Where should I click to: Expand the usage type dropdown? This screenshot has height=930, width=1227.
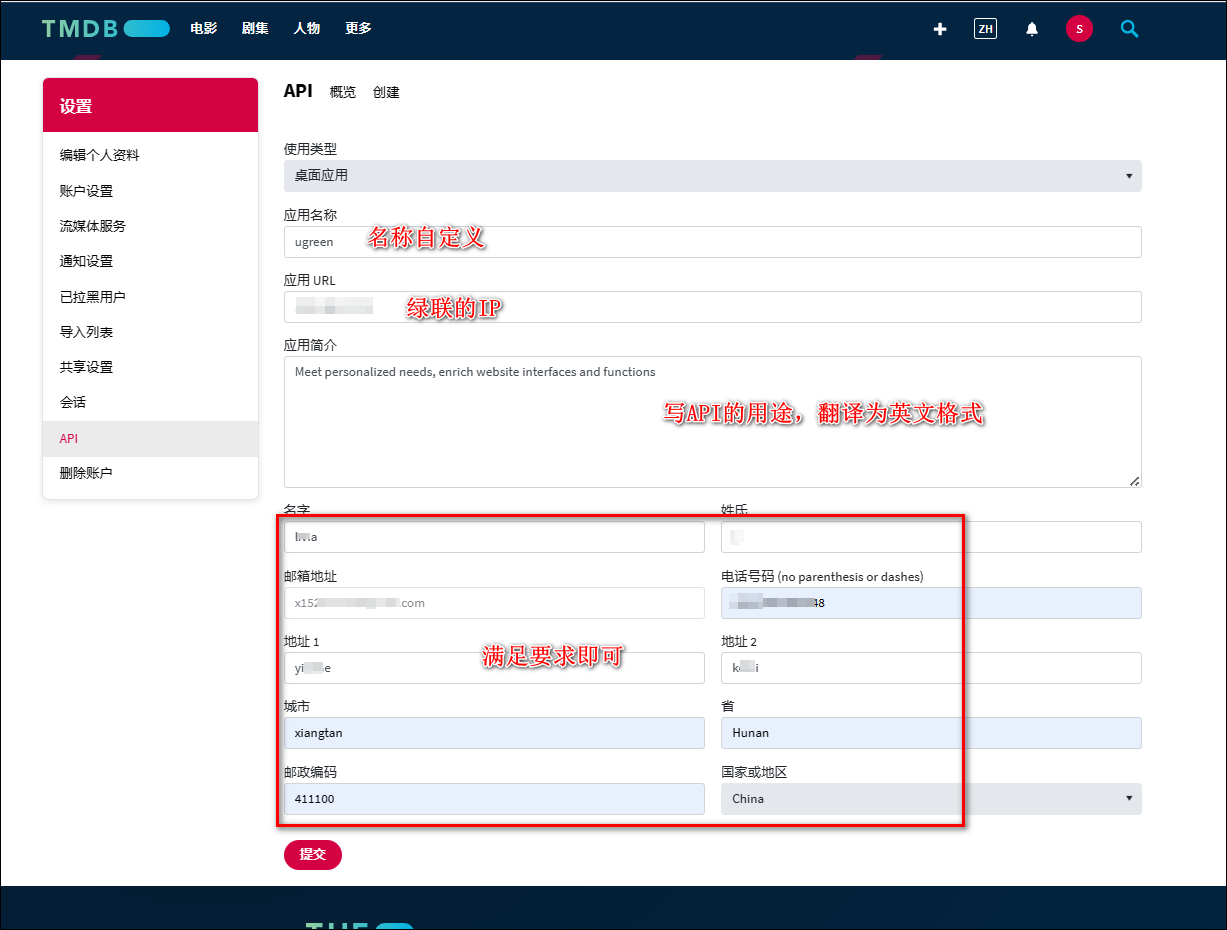click(712, 176)
